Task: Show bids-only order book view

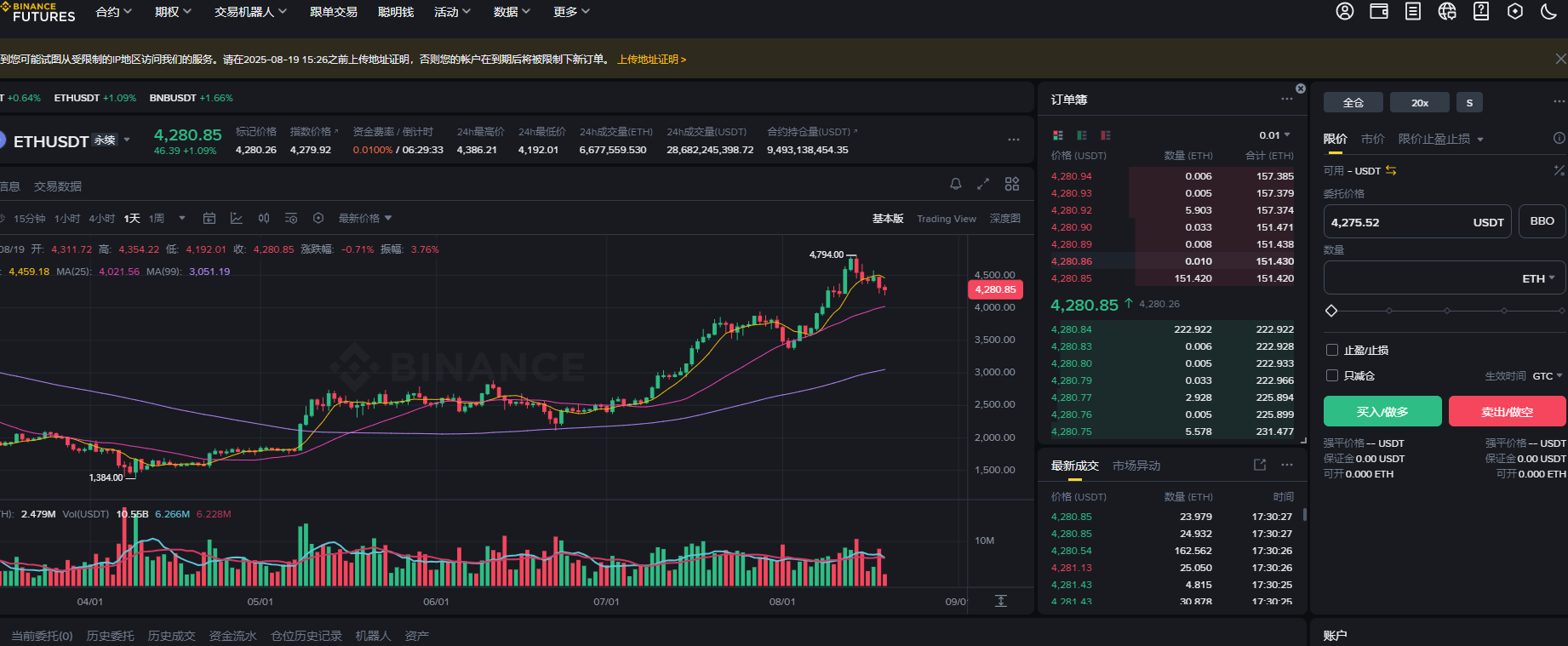Action: tap(1082, 135)
